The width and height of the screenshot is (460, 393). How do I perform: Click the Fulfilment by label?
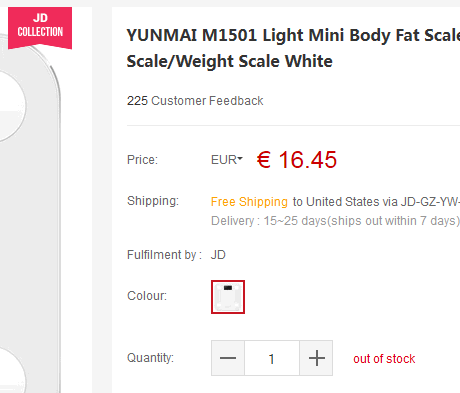[164, 255]
